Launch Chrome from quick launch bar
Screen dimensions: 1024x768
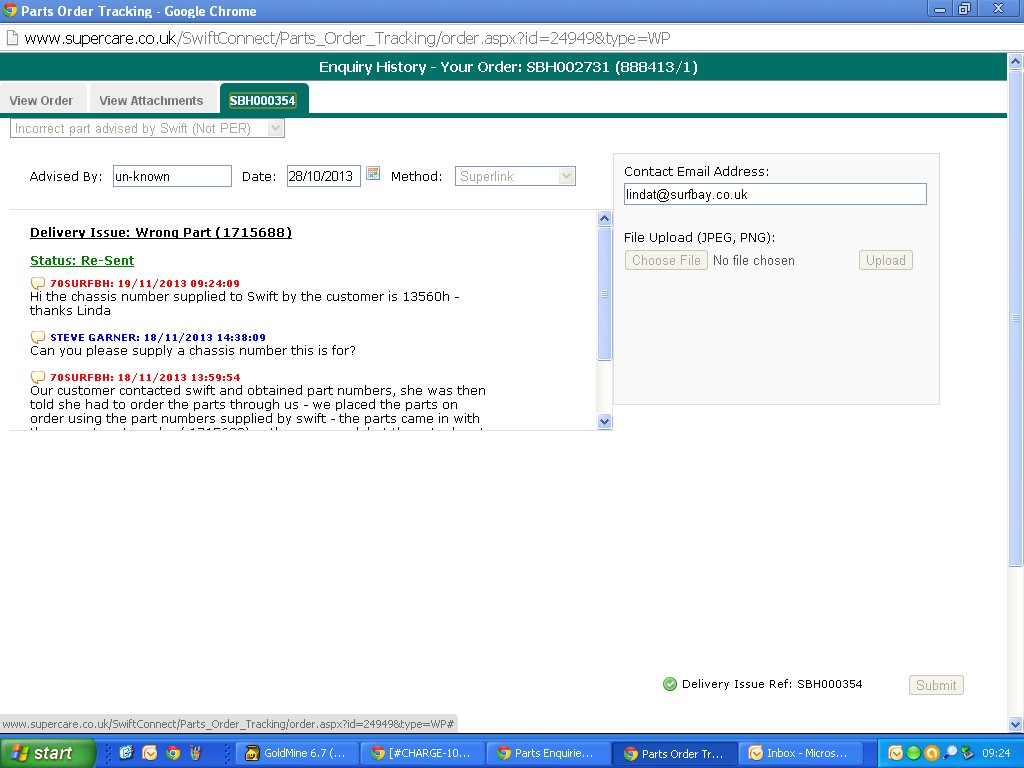click(173, 753)
